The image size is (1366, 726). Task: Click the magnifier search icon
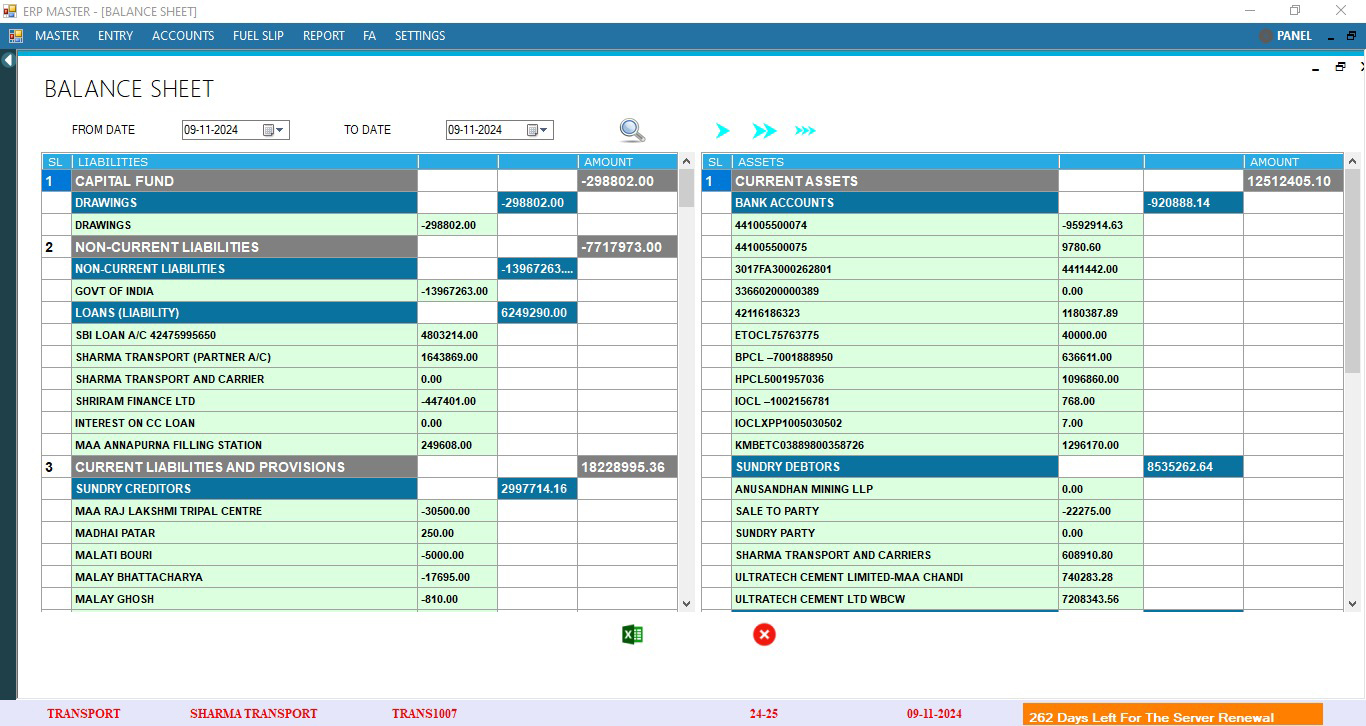632,130
